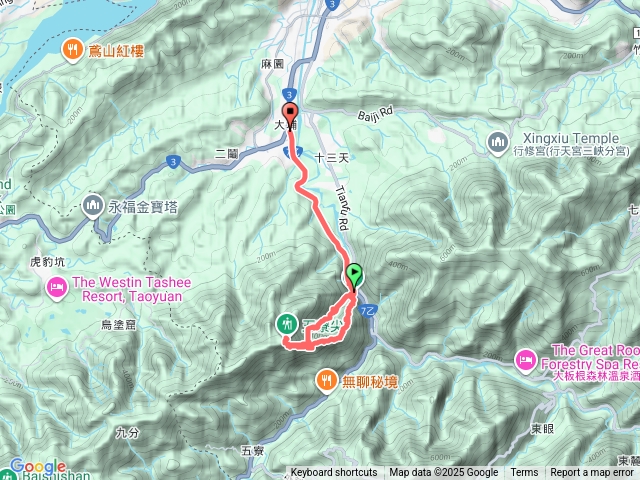Screen dimensions: 640x480
Task: Open the 無聊秘境 restaurant pin
Action: coord(327,382)
